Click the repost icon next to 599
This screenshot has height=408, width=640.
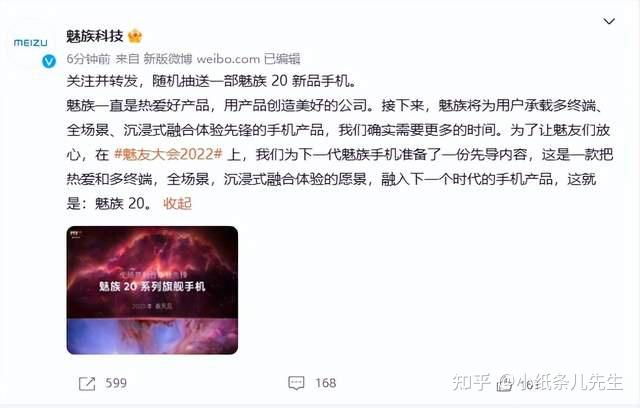87,384
